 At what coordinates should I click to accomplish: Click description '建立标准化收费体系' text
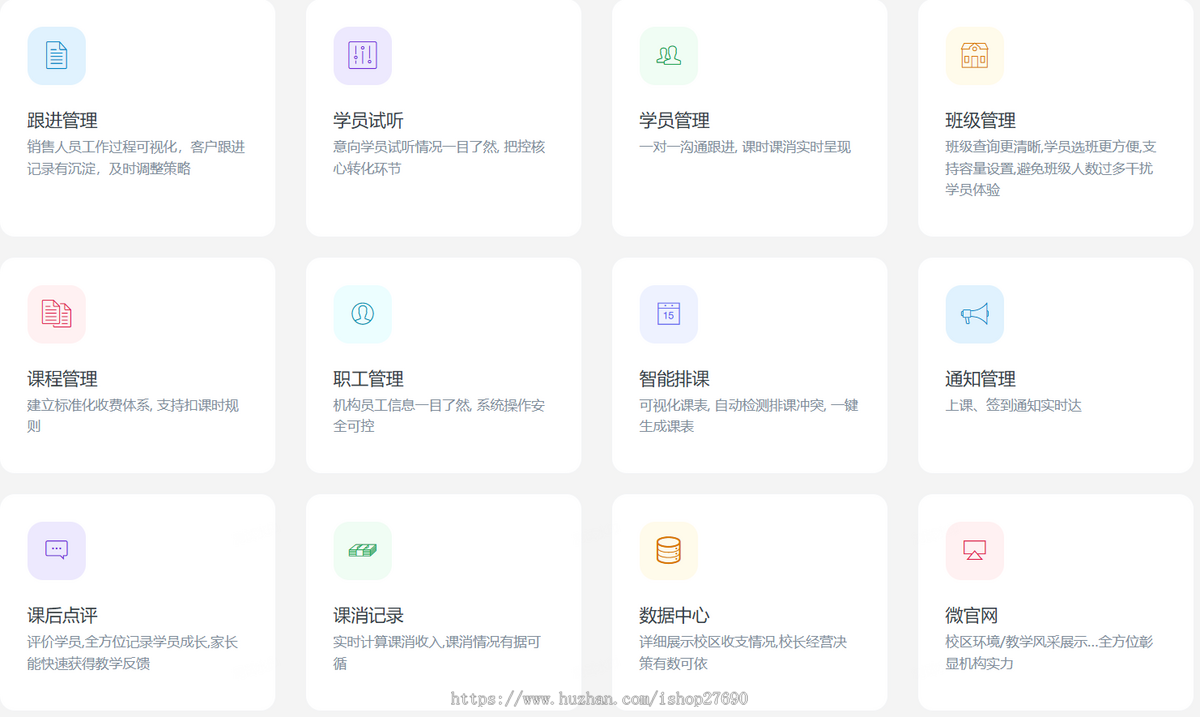coord(89,405)
